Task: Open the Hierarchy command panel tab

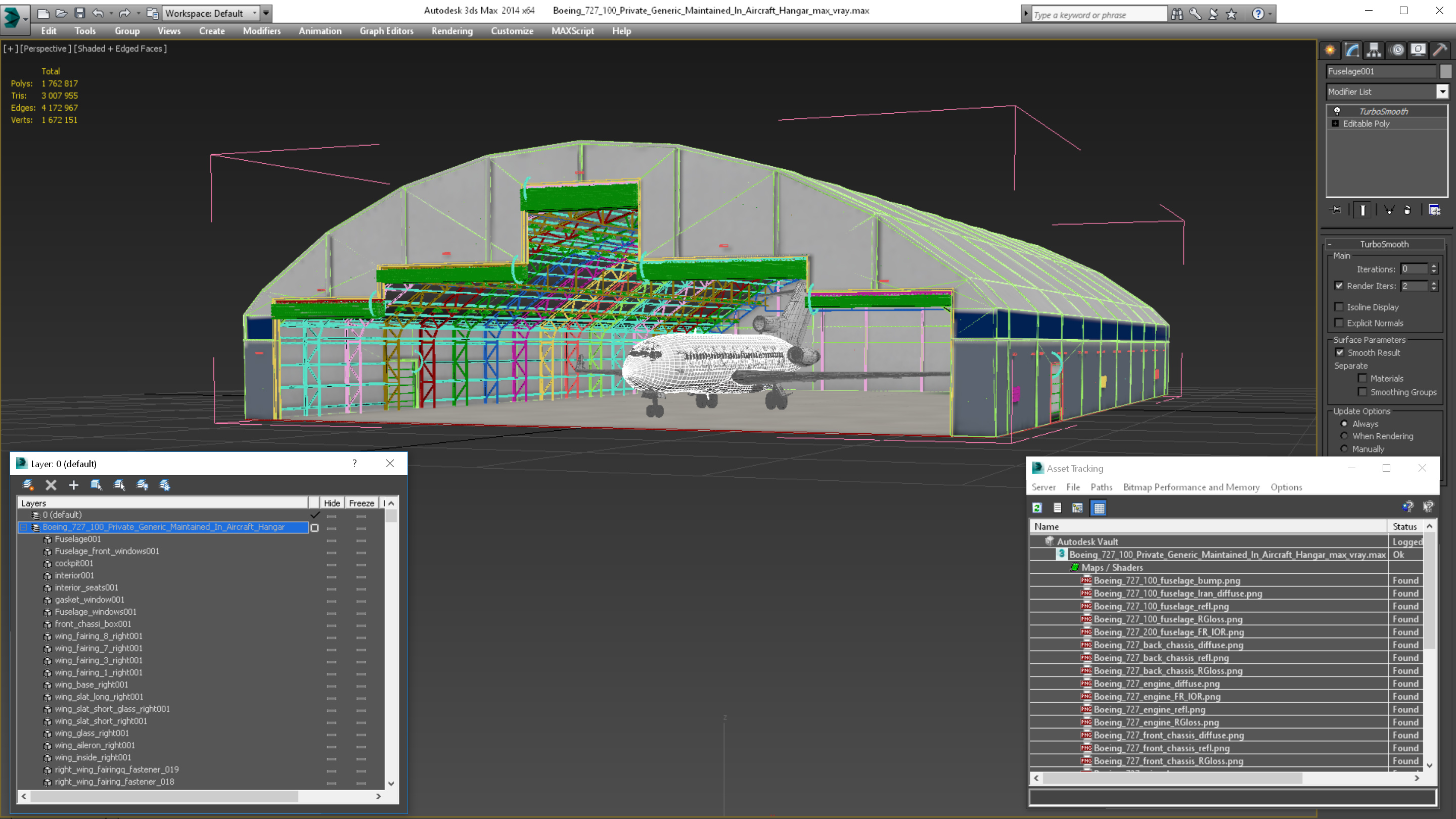Action: tap(1374, 51)
